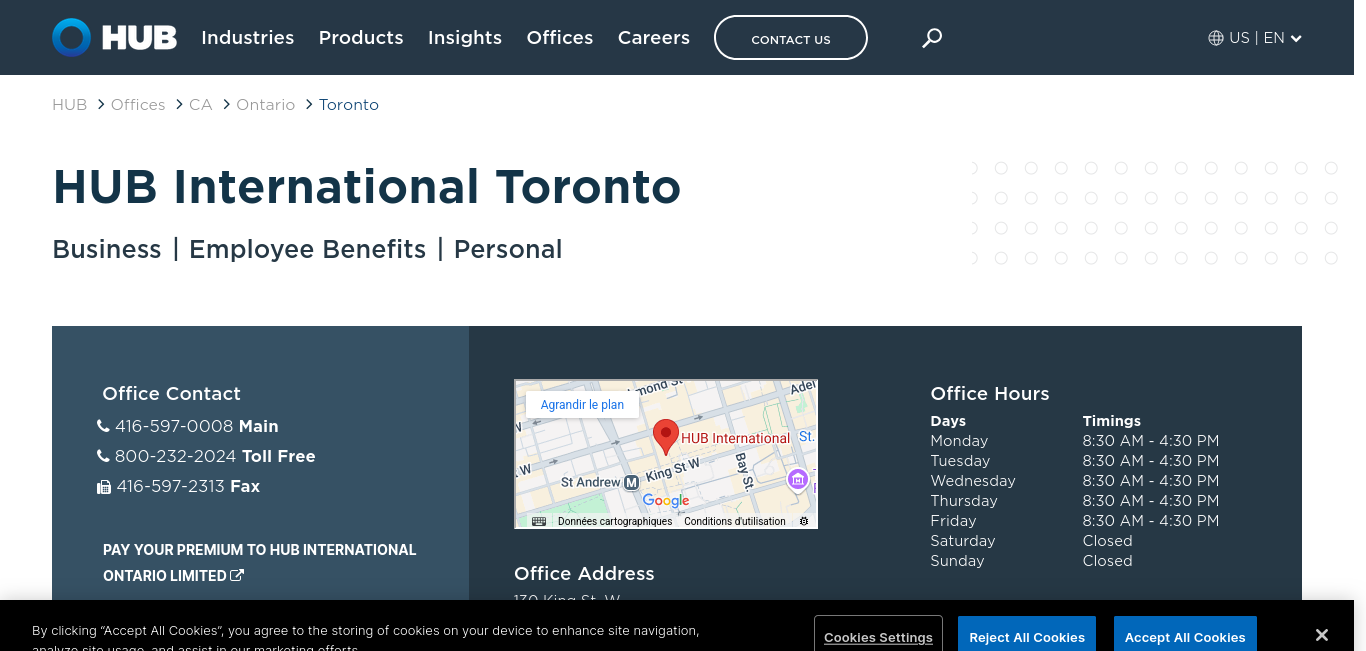This screenshot has width=1366, height=651.
Task: Click the red map pin marker
Action: [665, 438]
